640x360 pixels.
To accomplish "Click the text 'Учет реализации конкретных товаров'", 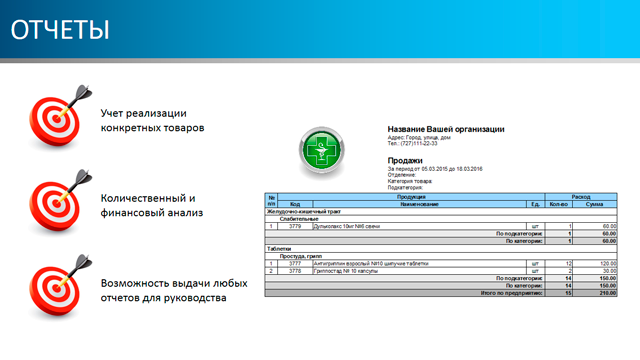I will (x=152, y=120).
